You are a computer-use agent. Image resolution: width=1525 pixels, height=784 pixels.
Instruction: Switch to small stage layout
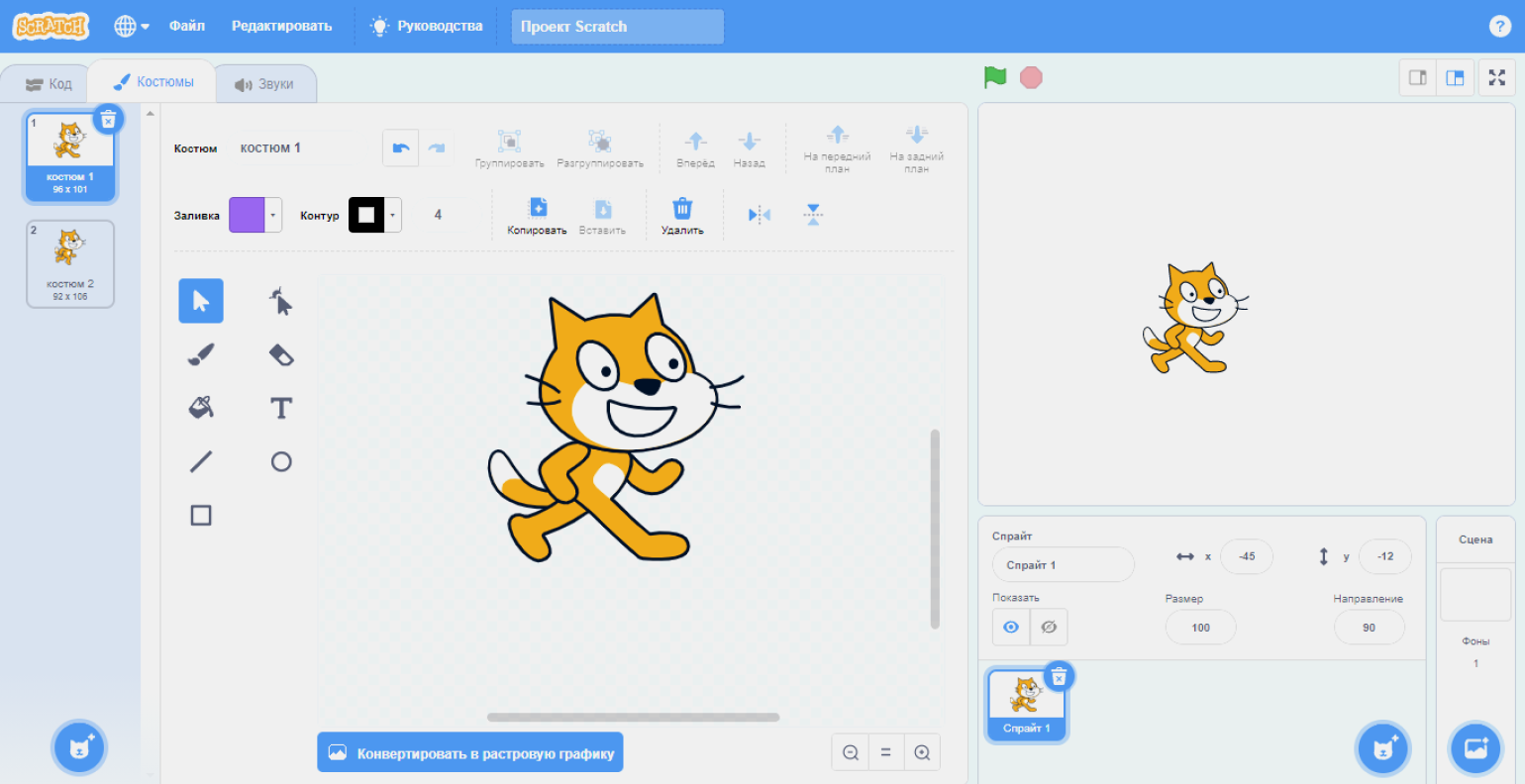[x=1418, y=77]
